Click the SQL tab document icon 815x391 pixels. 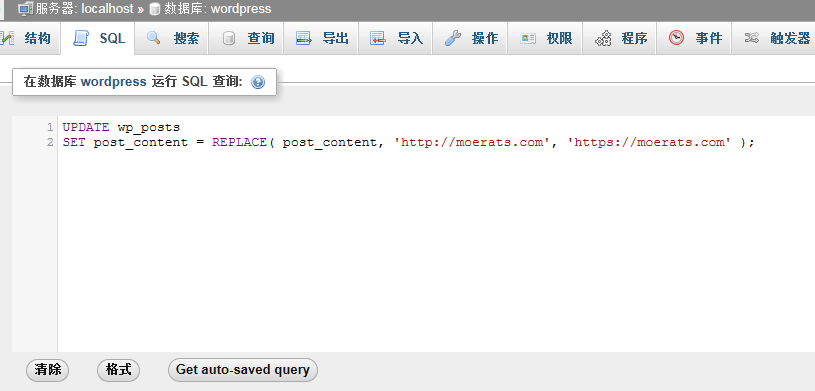(x=80, y=38)
